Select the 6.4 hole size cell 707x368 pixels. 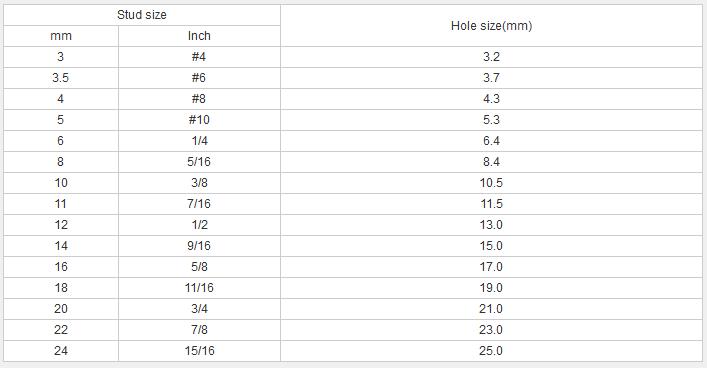click(491, 141)
